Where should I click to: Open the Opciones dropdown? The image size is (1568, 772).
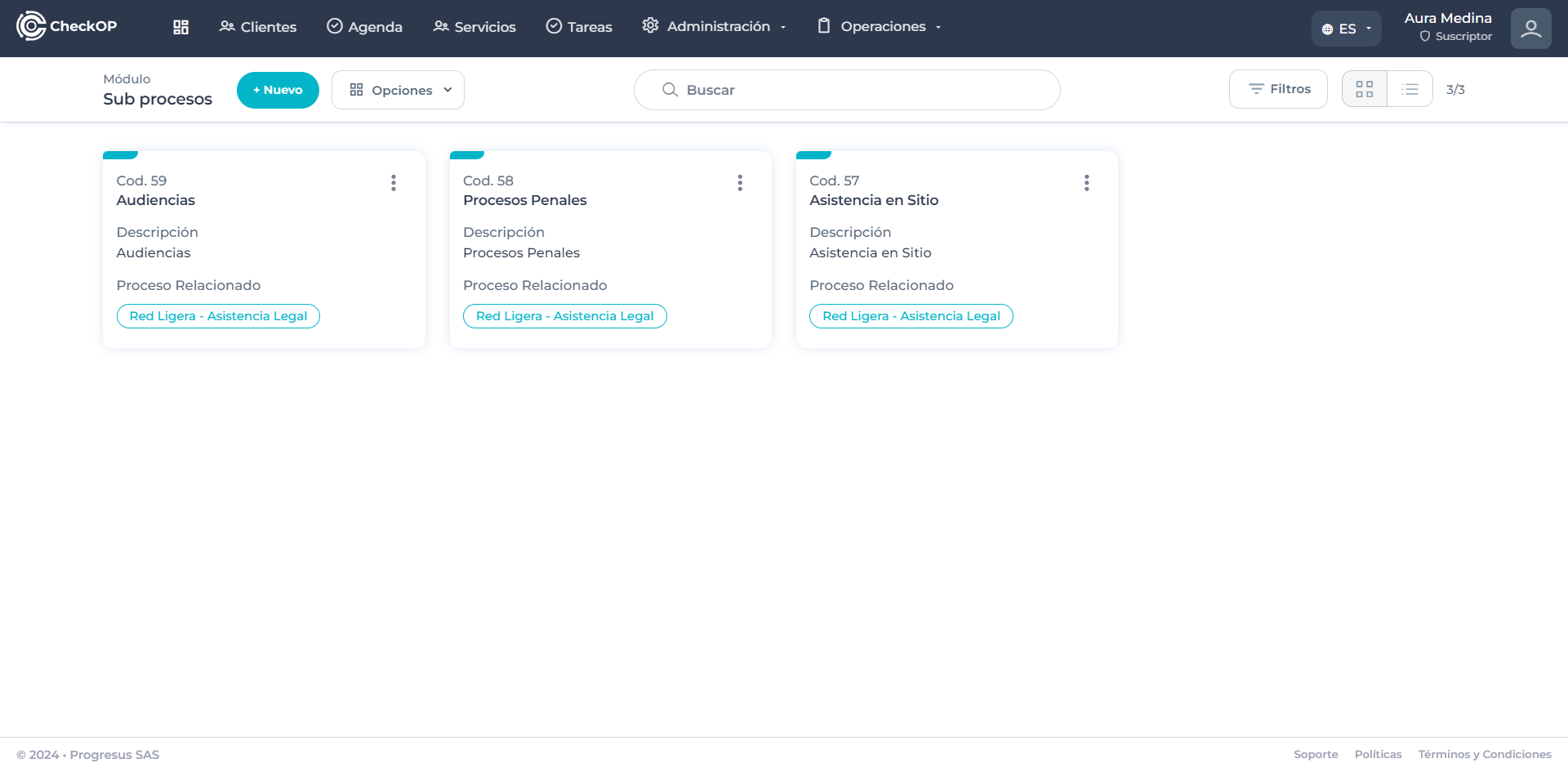[398, 90]
